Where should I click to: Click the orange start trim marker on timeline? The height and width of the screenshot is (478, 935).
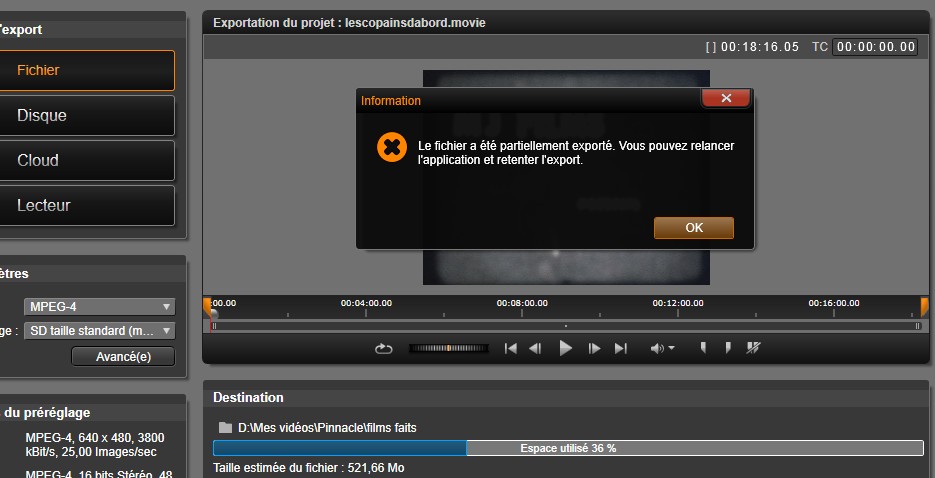[207, 306]
